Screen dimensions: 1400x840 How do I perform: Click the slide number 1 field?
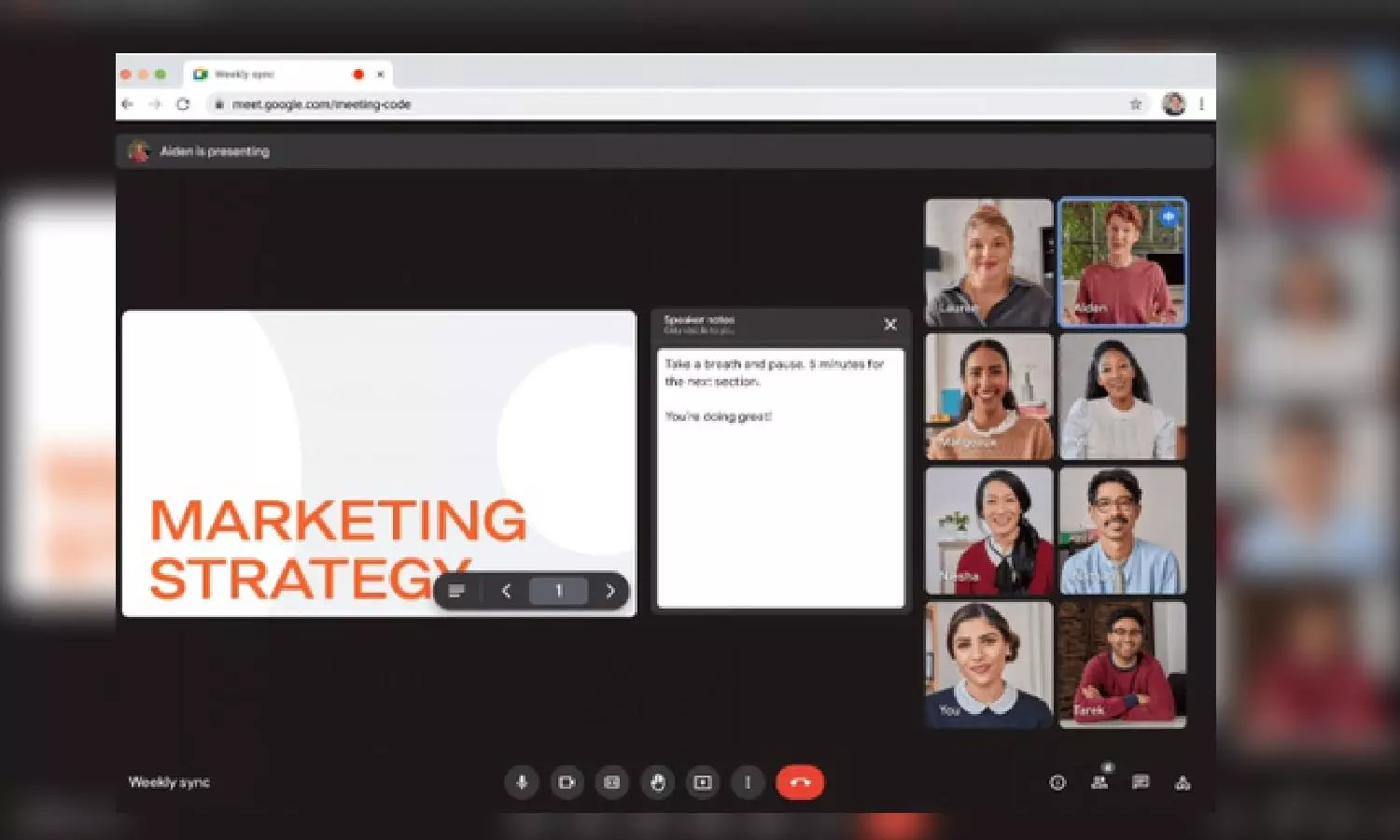pyautogui.click(x=558, y=591)
